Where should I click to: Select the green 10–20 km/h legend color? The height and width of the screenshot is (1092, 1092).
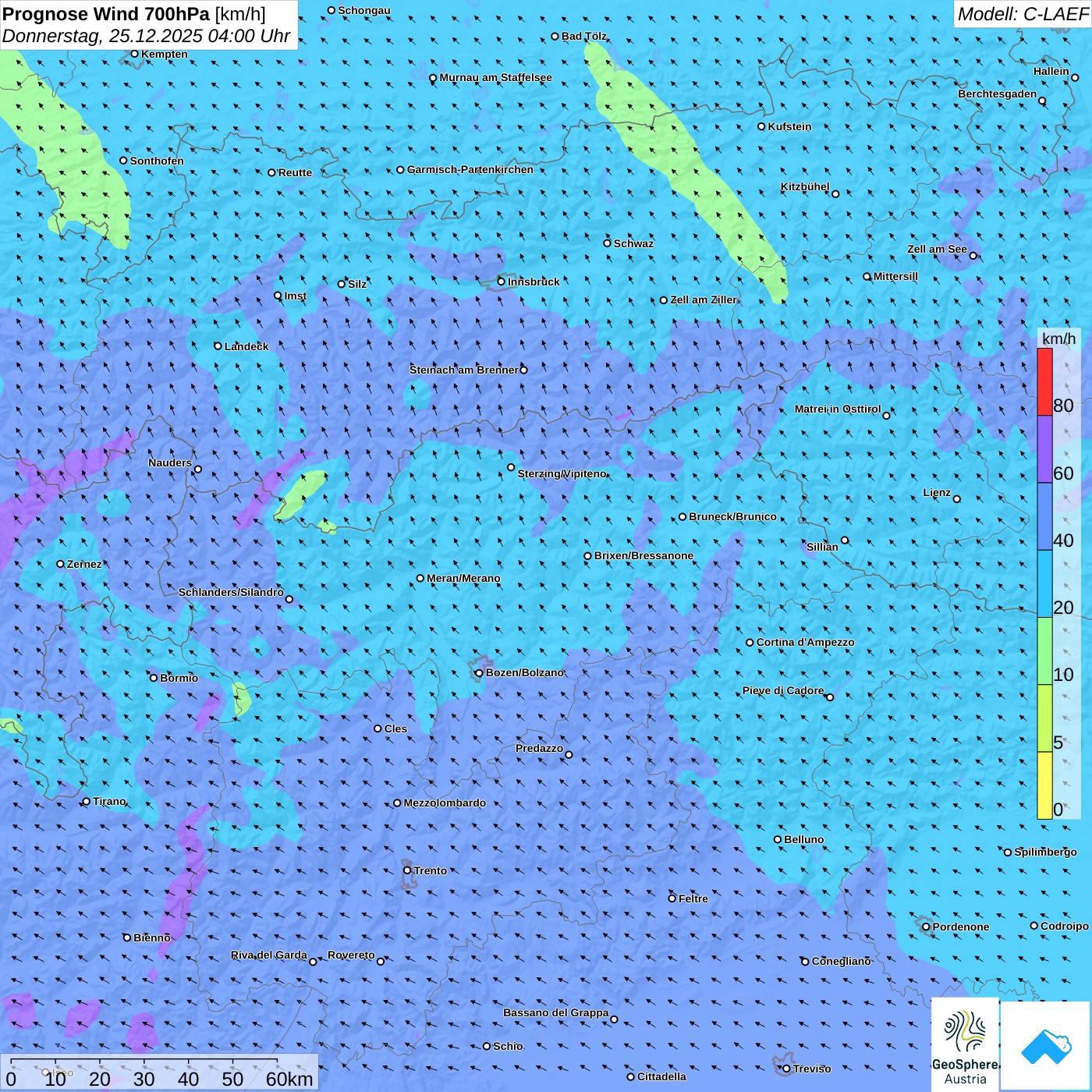(x=1044, y=651)
